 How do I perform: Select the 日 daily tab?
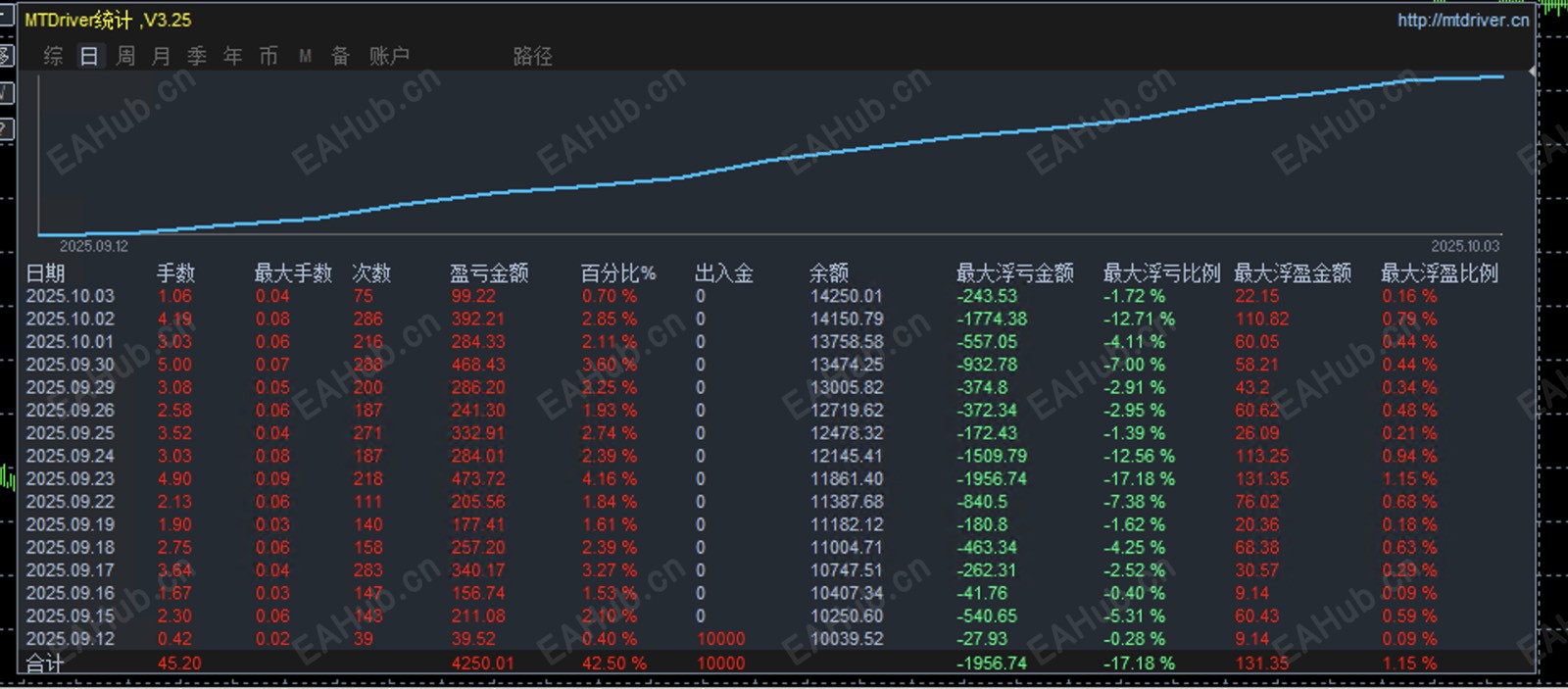pyautogui.click(x=89, y=56)
